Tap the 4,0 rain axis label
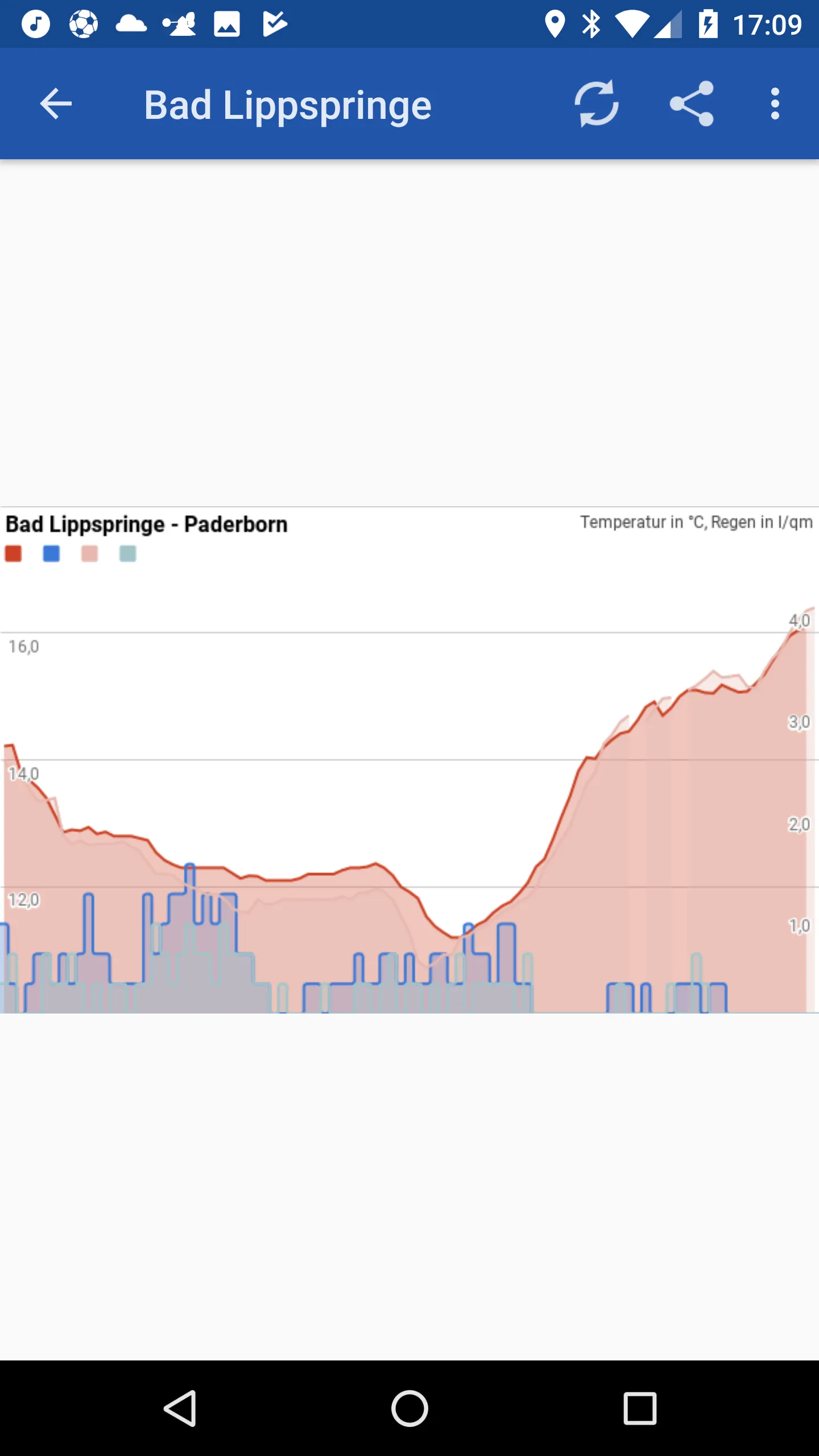Image resolution: width=819 pixels, height=1456 pixels. [x=799, y=621]
